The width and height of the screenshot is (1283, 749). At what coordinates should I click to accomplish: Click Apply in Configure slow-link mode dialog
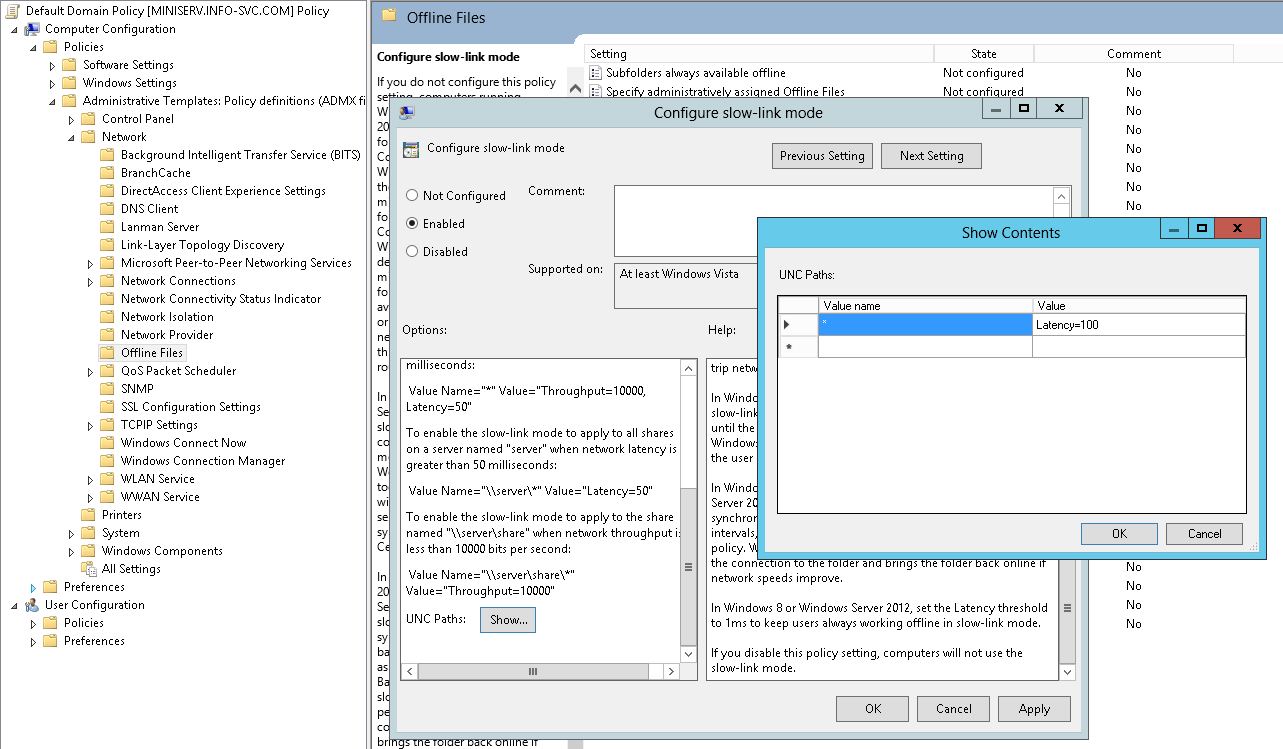pyautogui.click(x=1034, y=709)
